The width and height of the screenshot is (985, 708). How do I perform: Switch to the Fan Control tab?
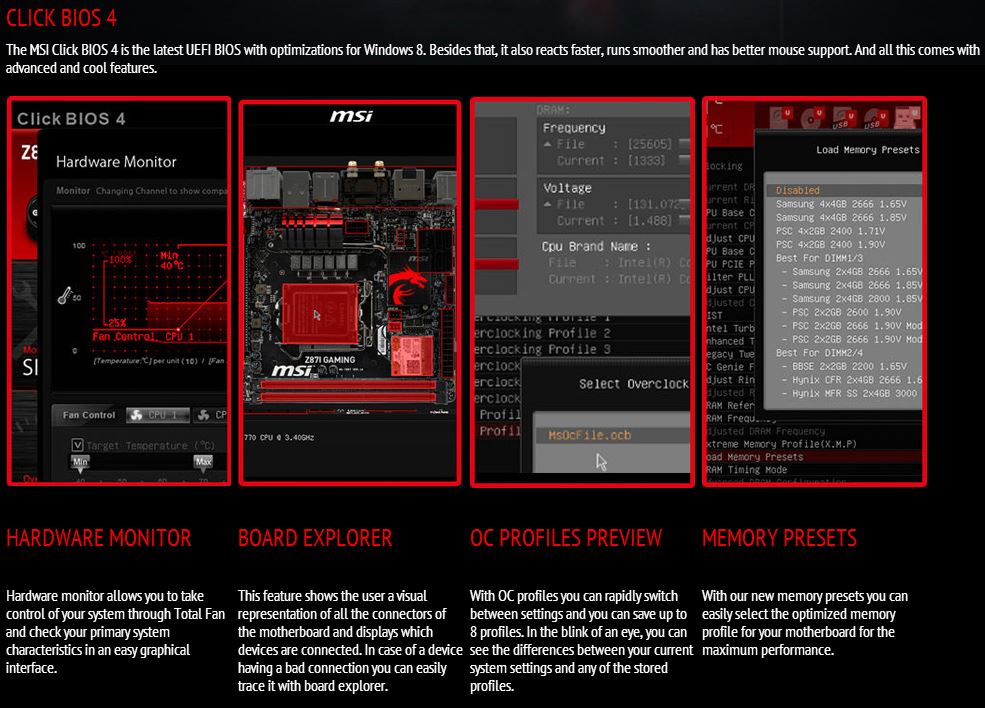89,414
